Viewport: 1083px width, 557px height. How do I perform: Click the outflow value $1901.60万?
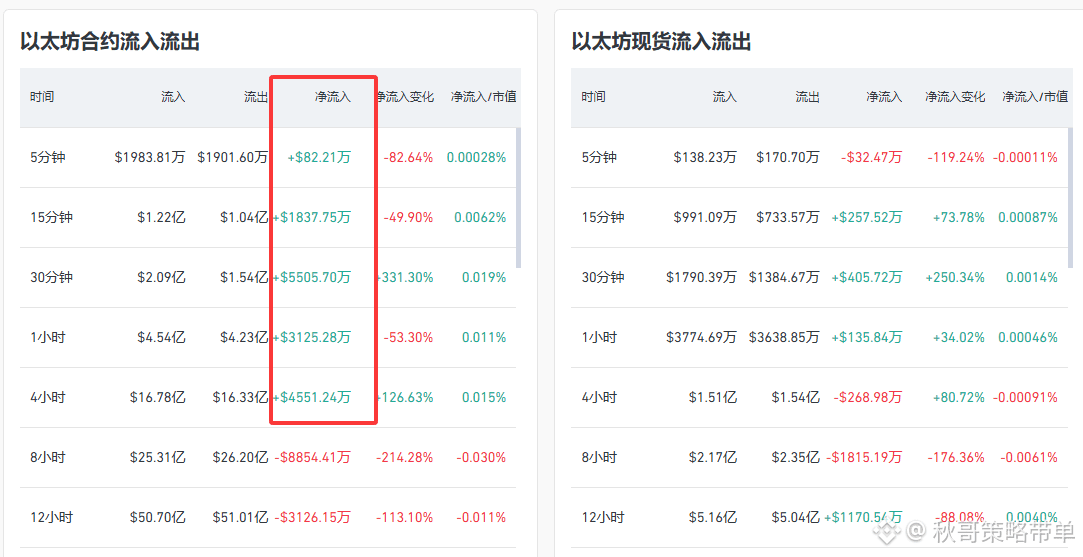[x=233, y=158]
